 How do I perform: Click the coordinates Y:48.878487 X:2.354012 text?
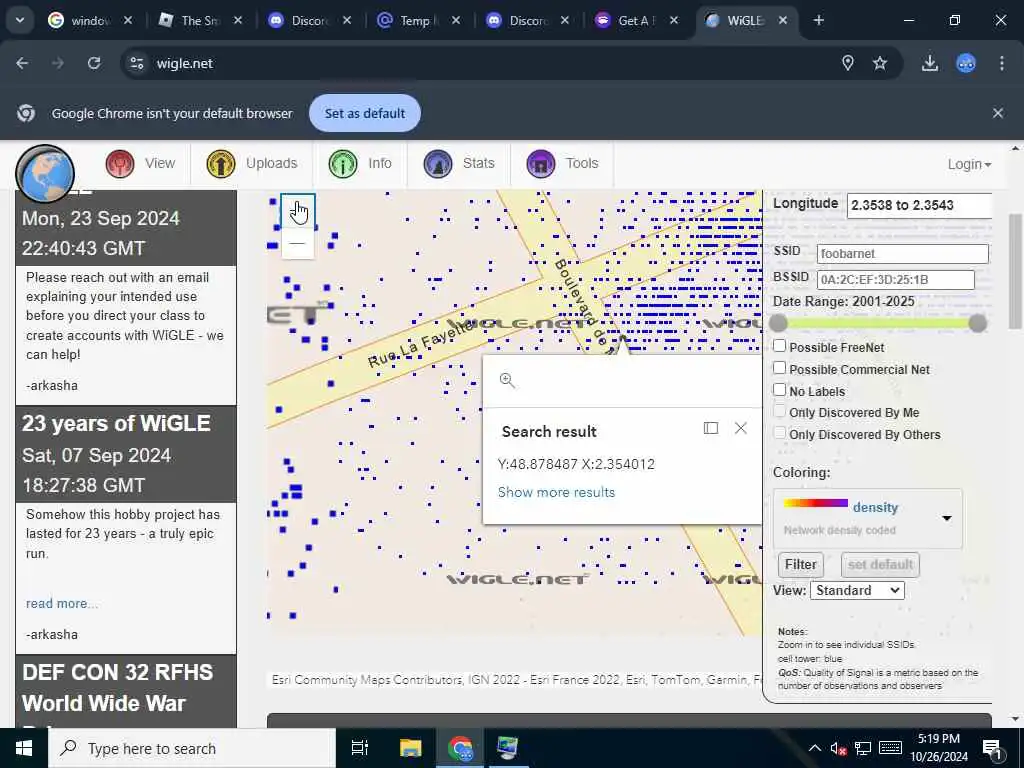[576, 464]
